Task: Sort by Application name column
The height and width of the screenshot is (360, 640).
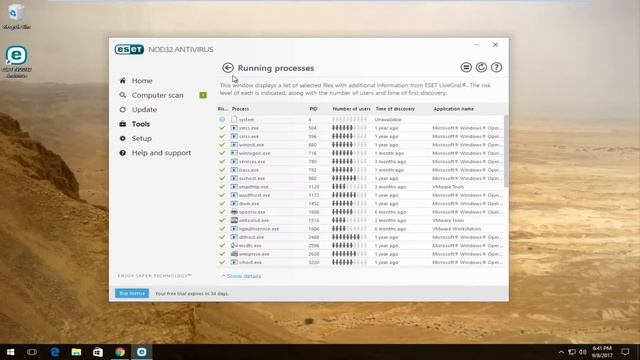Action: [453, 109]
